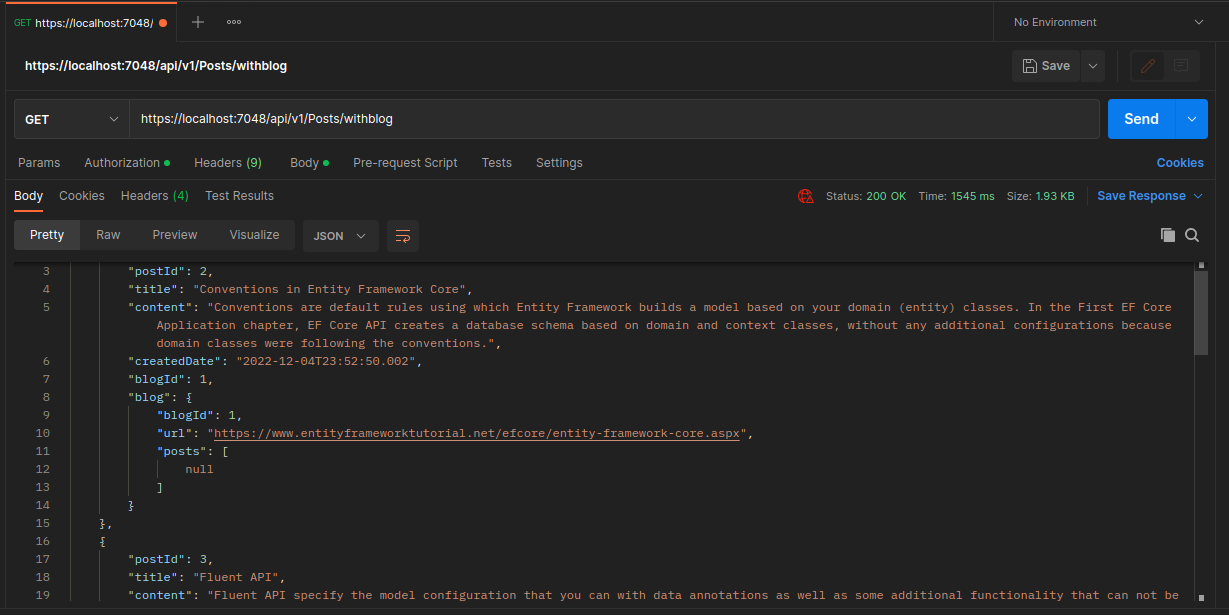Search the response with magnifier icon
The height and width of the screenshot is (615, 1229).
pyautogui.click(x=1192, y=235)
